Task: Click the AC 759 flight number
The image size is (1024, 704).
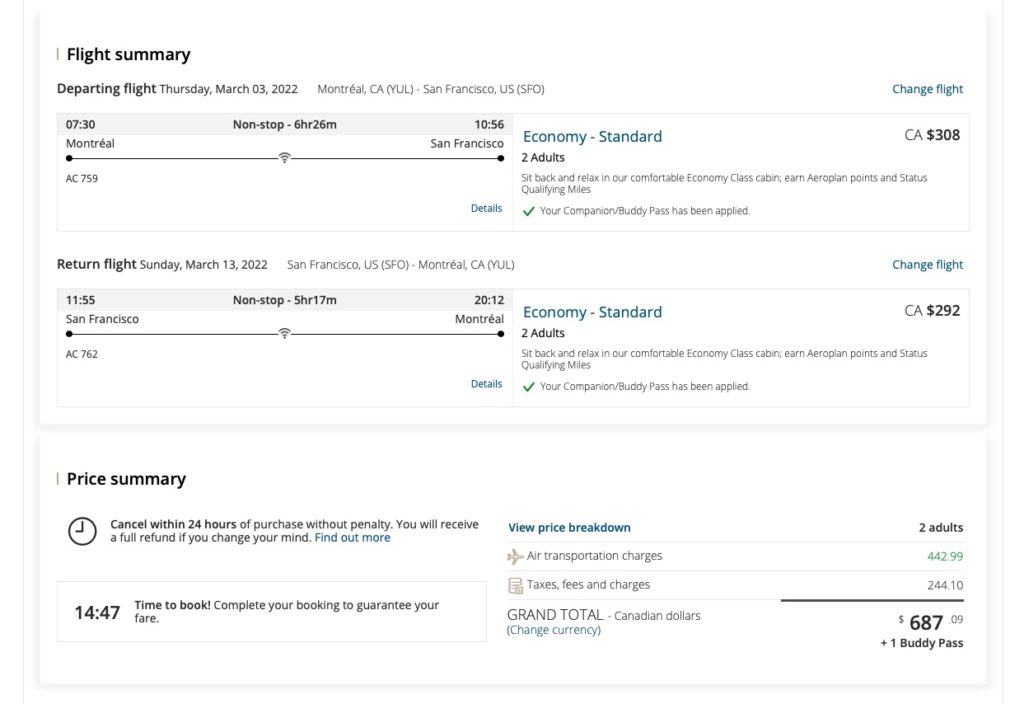Action: 82,179
